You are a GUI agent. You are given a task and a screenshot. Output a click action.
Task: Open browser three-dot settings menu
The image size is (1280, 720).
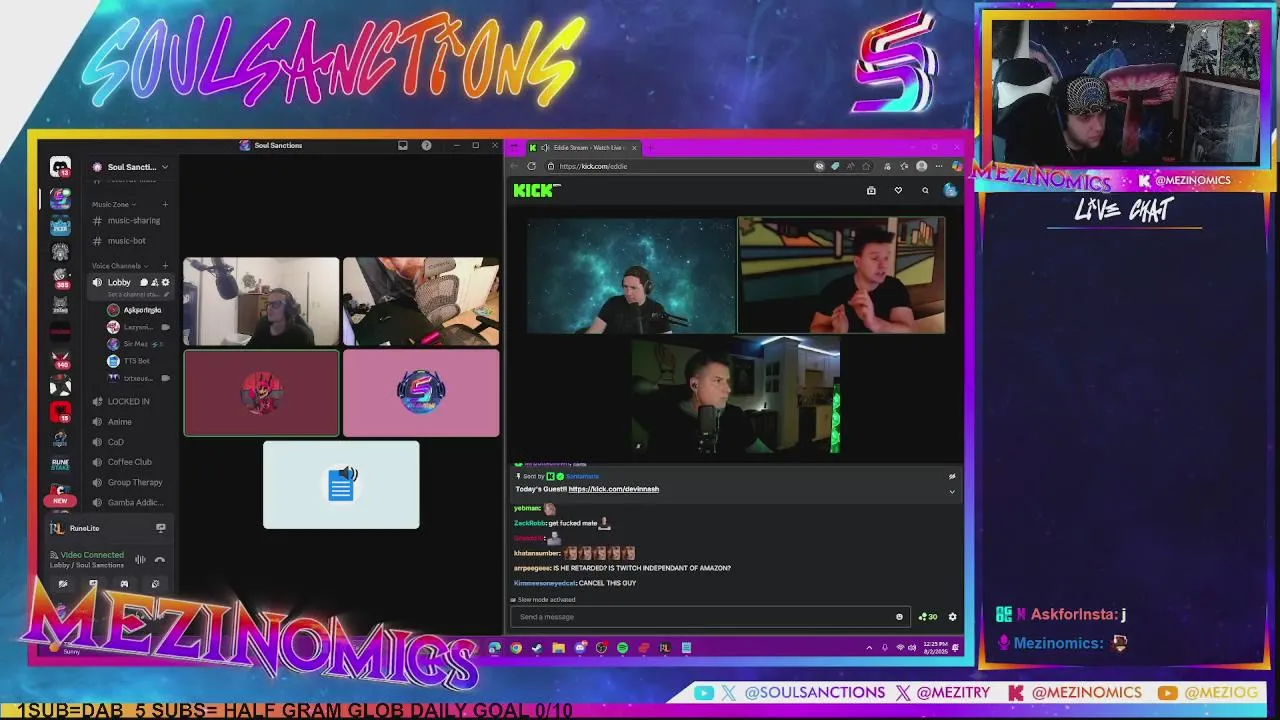(940, 166)
